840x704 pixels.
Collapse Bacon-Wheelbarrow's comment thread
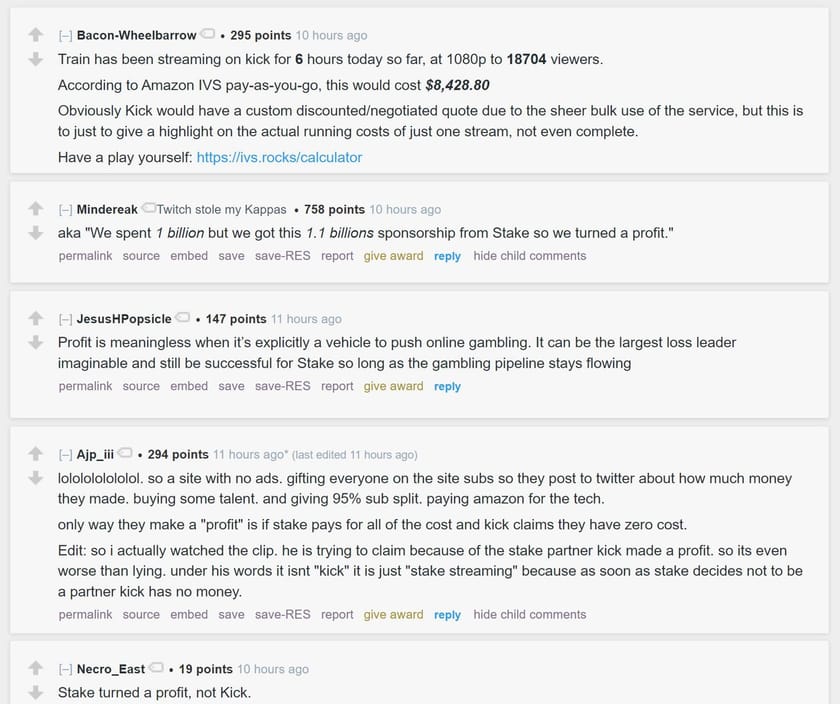[65, 36]
